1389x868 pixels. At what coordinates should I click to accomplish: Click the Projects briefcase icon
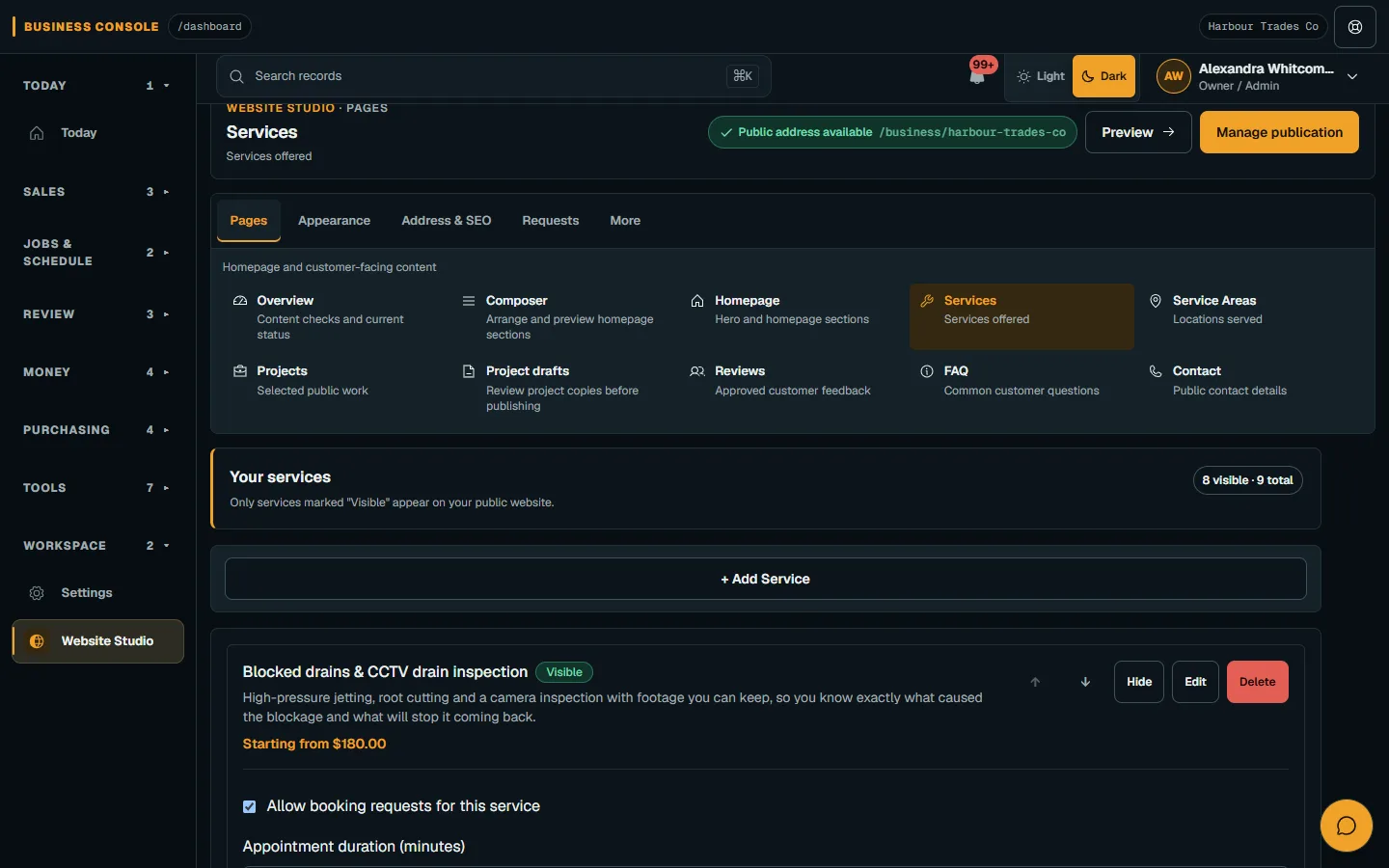tap(240, 371)
